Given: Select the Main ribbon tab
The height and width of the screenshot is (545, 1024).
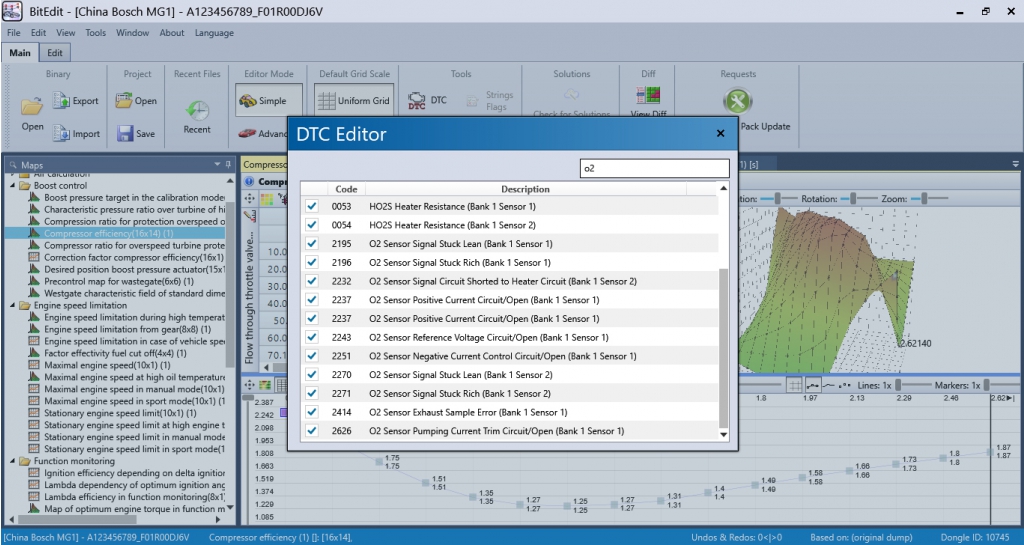Looking at the screenshot, I should click(x=20, y=53).
